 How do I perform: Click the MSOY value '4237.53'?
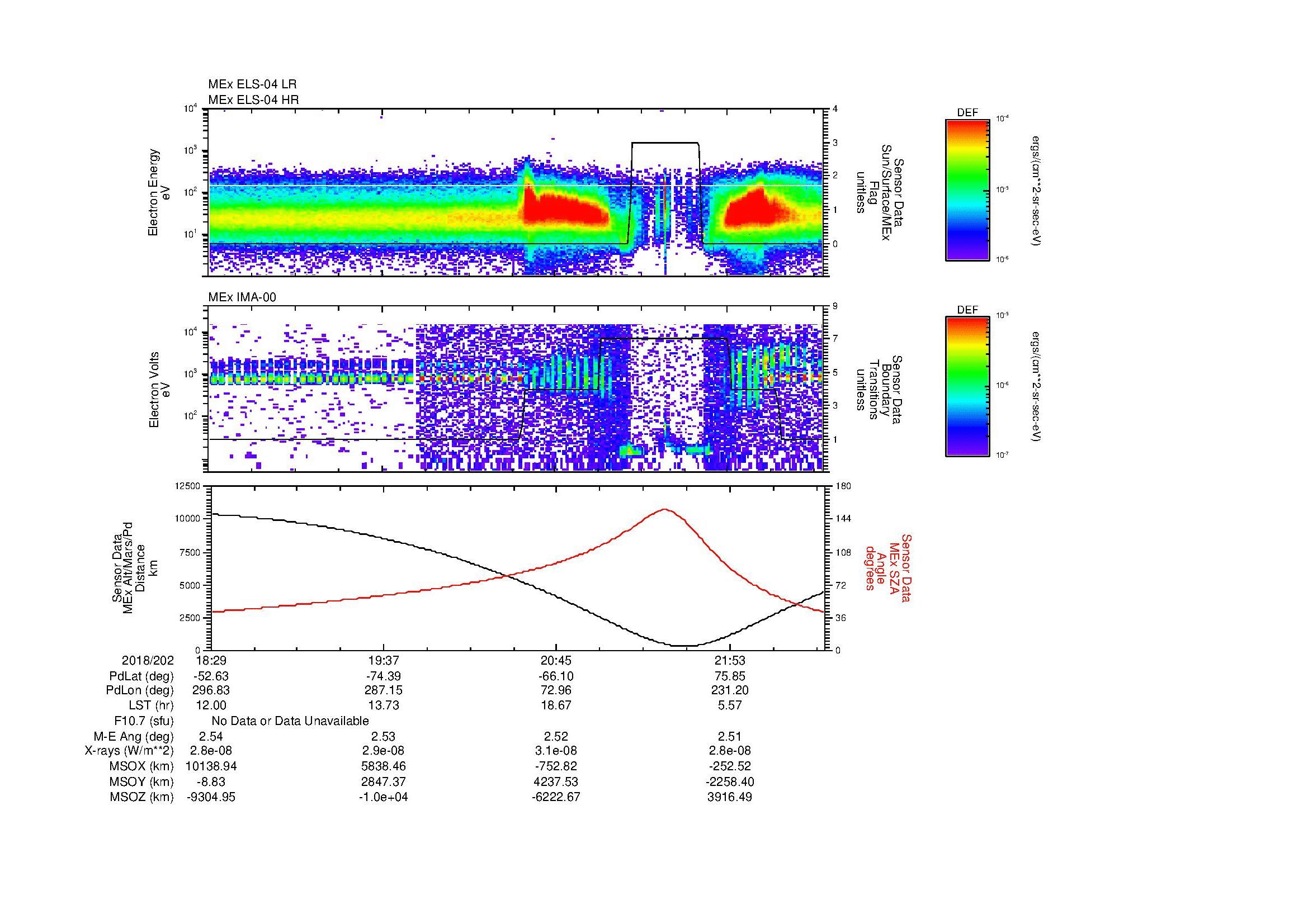point(556,782)
